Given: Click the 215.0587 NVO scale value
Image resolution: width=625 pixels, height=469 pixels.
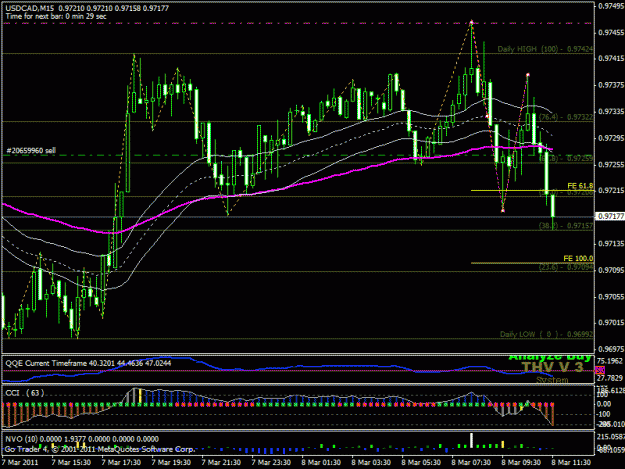Looking at the screenshot, I should 610,437.
